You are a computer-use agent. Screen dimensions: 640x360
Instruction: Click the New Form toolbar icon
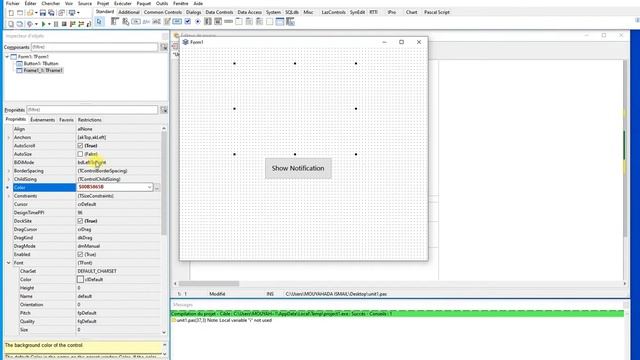20,13
